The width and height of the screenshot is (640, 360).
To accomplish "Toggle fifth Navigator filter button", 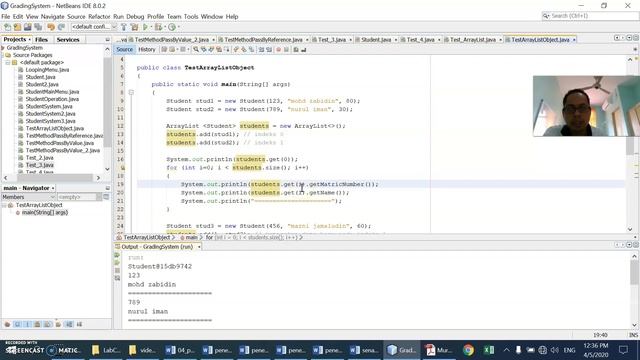I will click(x=48, y=324).
